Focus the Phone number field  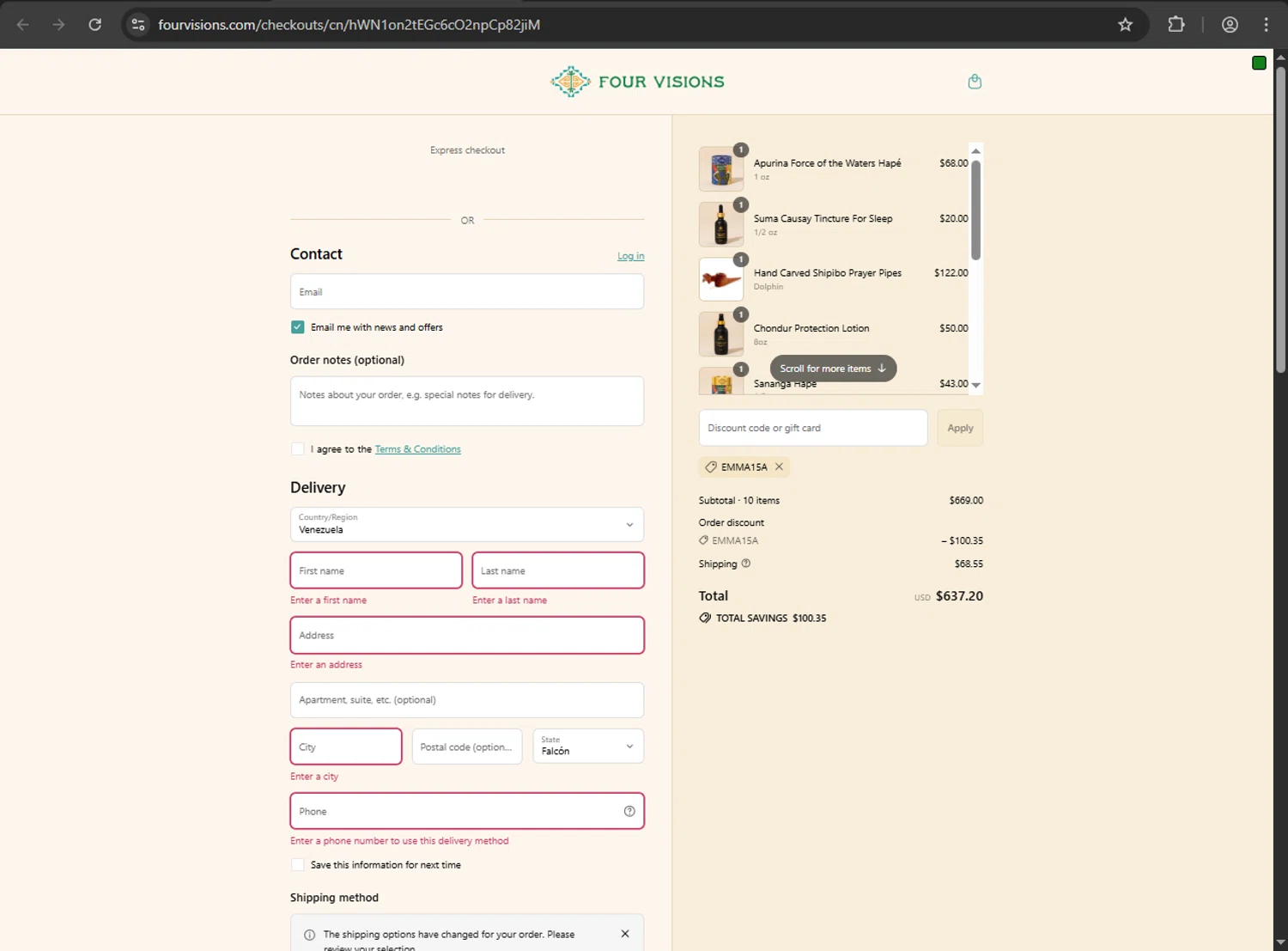click(467, 811)
